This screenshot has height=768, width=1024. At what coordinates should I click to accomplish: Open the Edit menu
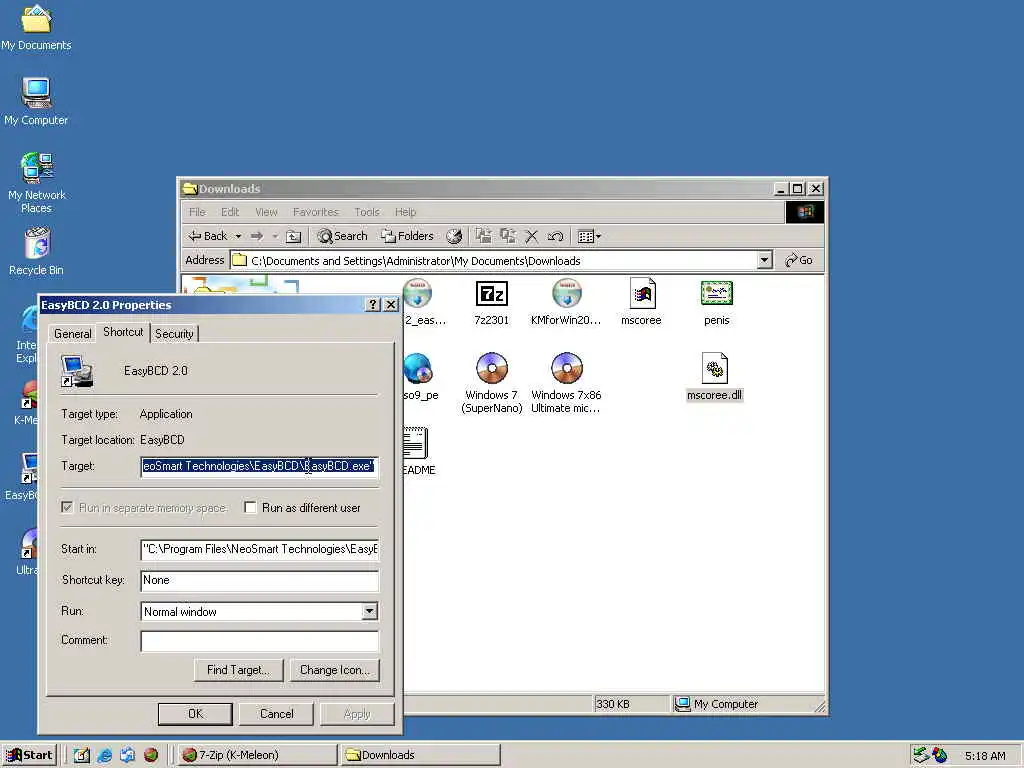(x=230, y=212)
